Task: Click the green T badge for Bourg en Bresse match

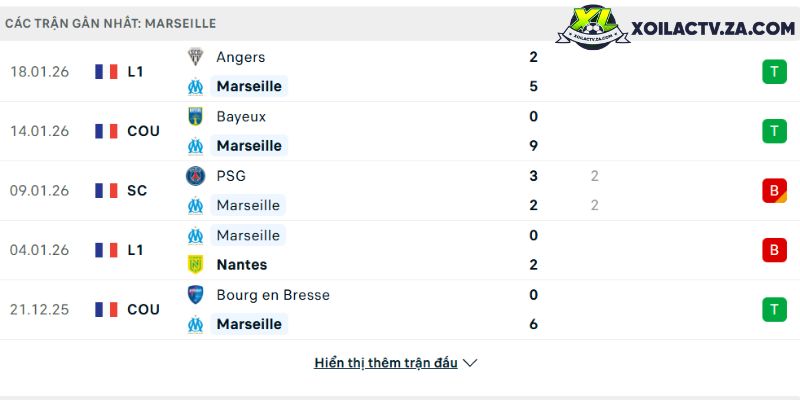Action: point(774,310)
